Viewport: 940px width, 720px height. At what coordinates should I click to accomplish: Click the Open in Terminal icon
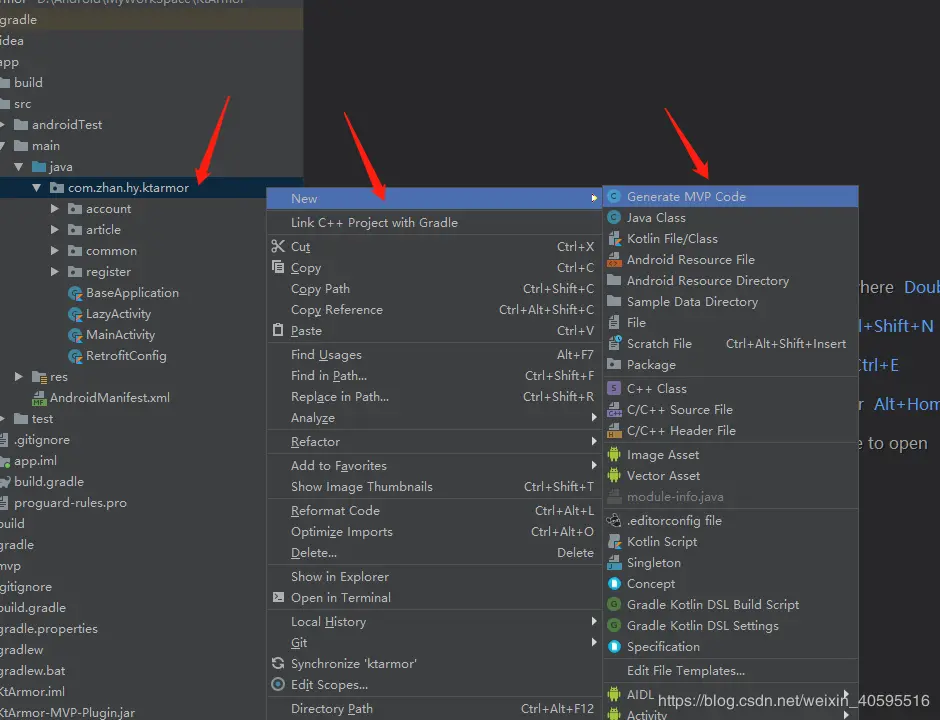[278, 597]
